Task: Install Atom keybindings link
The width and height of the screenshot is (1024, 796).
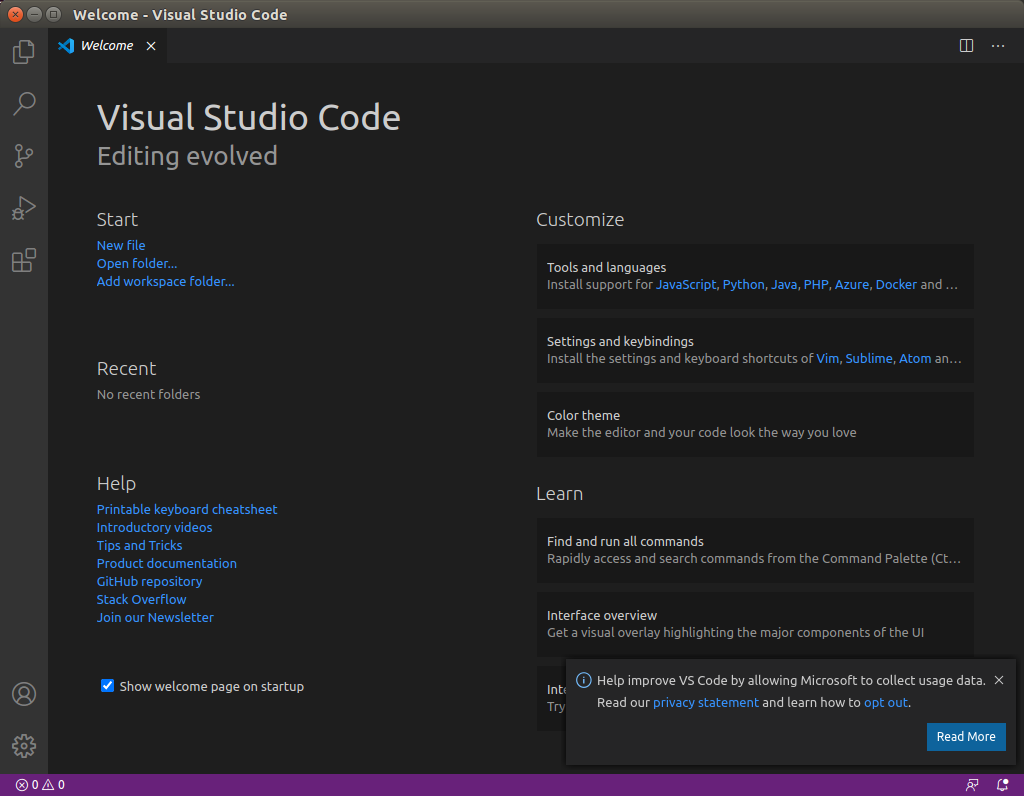Action: coord(915,358)
